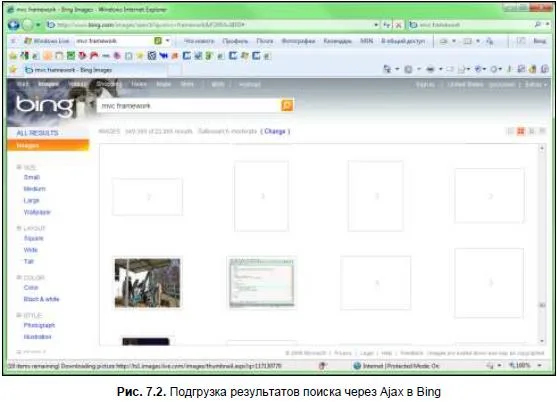The height and width of the screenshot is (402, 557).
Task: Click the Print icon in command bar
Action: tap(430, 69)
